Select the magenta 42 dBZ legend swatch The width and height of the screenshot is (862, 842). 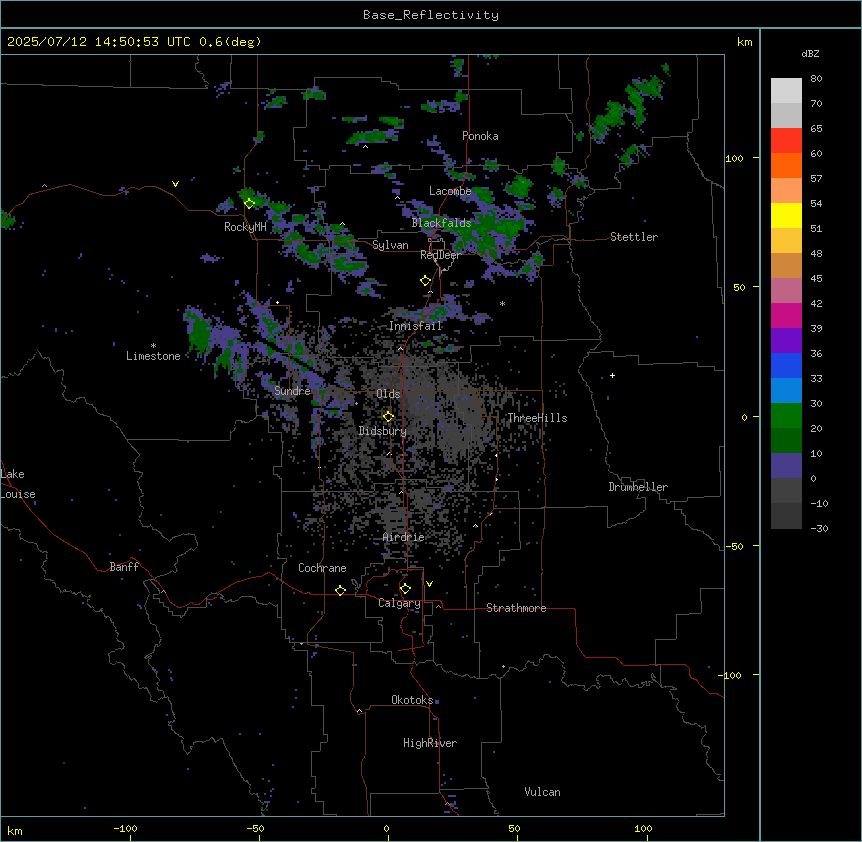786,315
